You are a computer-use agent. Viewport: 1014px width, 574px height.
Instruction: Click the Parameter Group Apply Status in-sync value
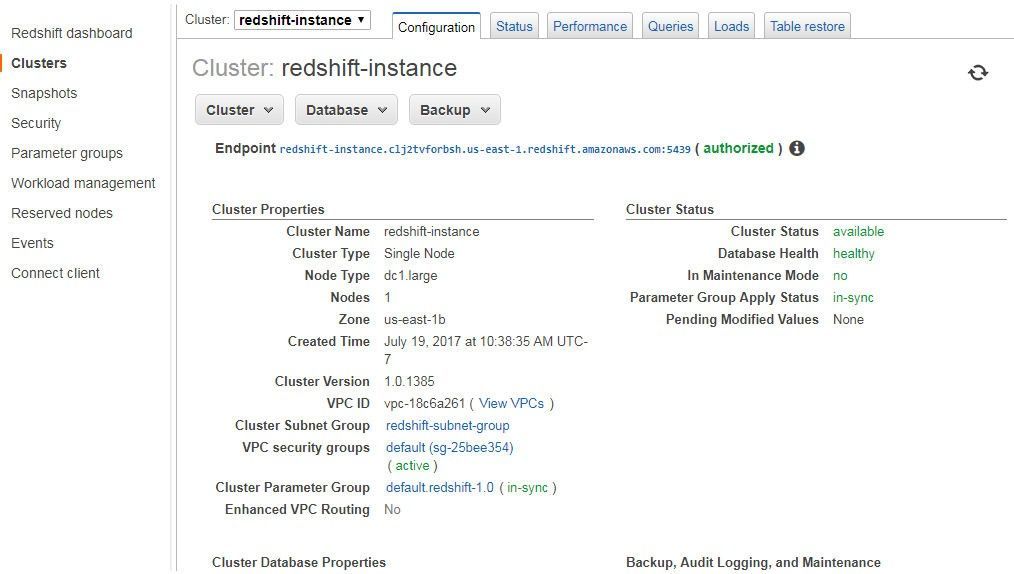(x=853, y=297)
